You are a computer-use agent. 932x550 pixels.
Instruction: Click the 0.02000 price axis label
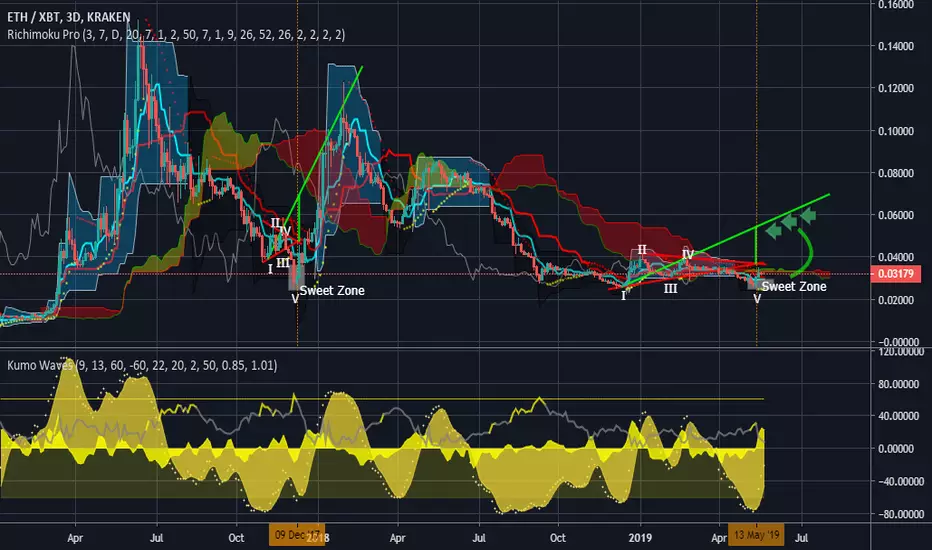tap(896, 300)
